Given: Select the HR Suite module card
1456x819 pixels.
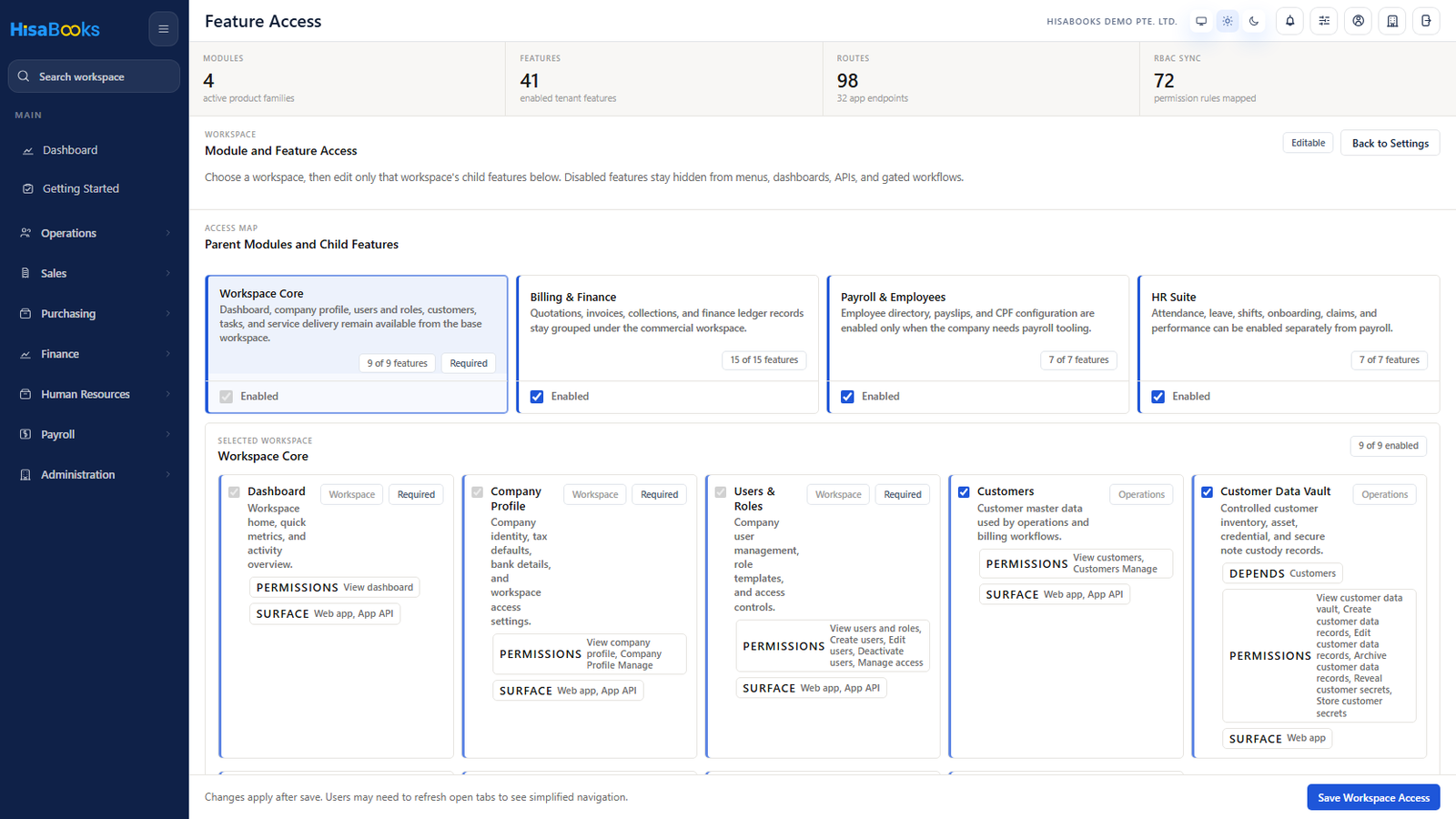Looking at the screenshot, I should [1289, 344].
